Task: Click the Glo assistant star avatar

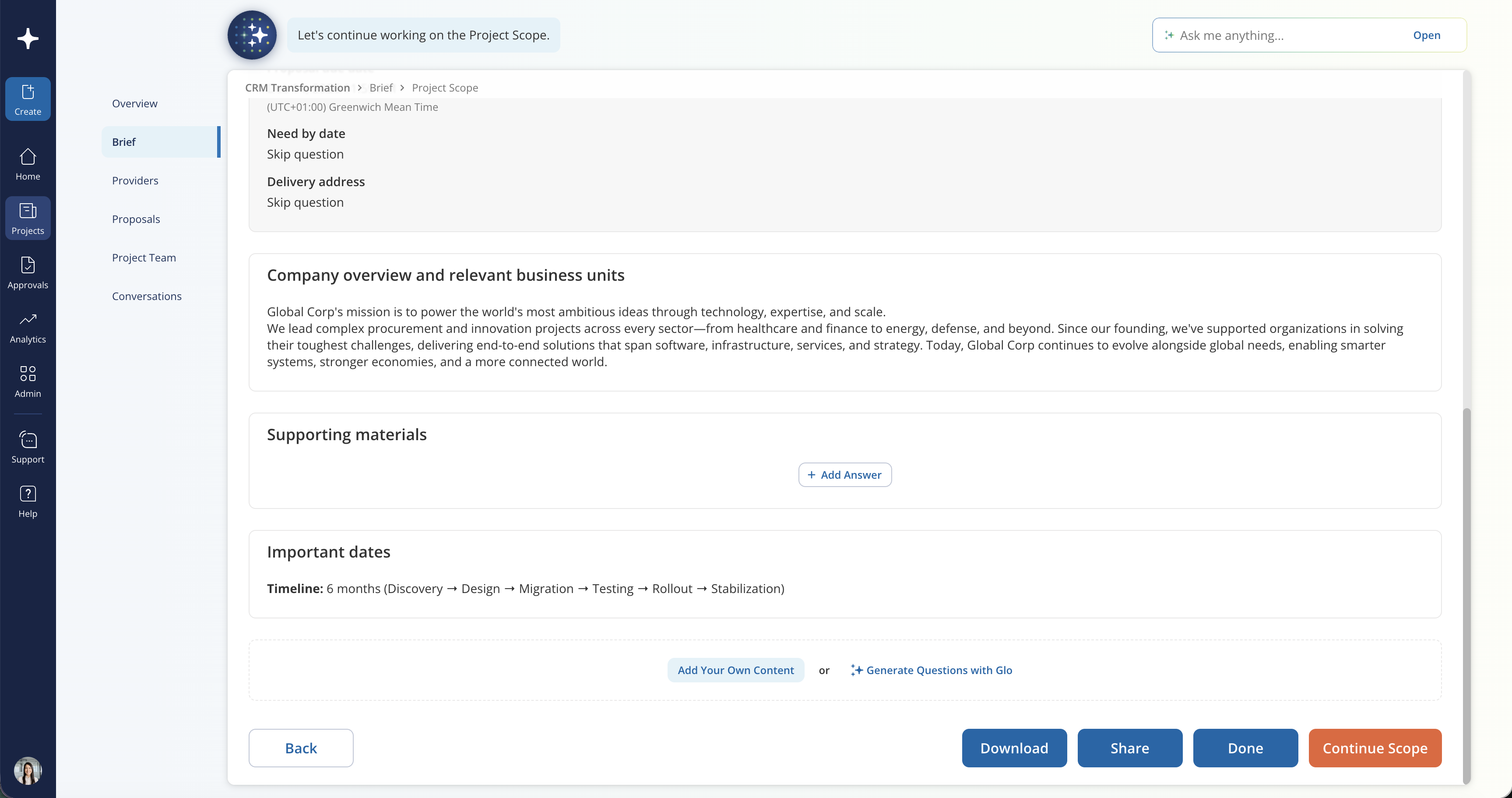Action: tap(253, 35)
